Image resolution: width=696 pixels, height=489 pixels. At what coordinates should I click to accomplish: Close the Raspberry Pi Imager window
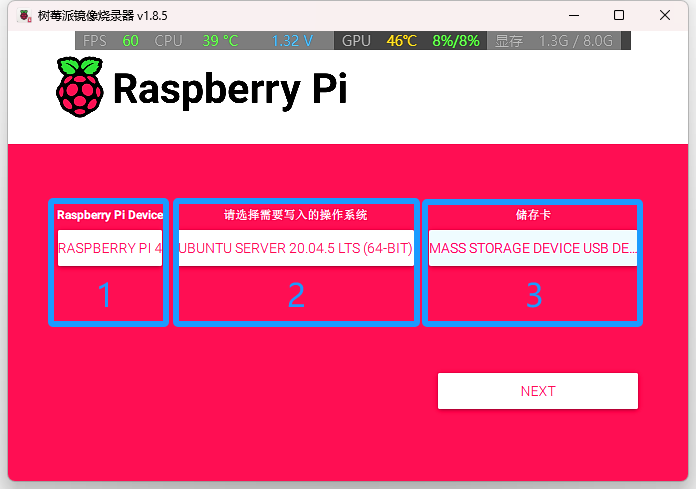pyautogui.click(x=664, y=16)
